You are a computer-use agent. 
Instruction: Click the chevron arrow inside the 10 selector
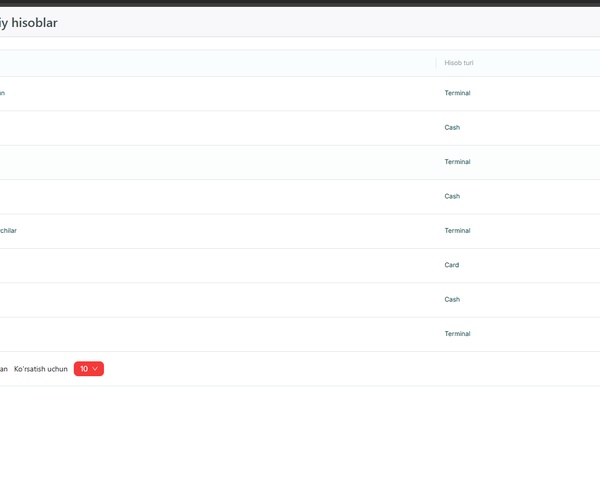coord(96,369)
